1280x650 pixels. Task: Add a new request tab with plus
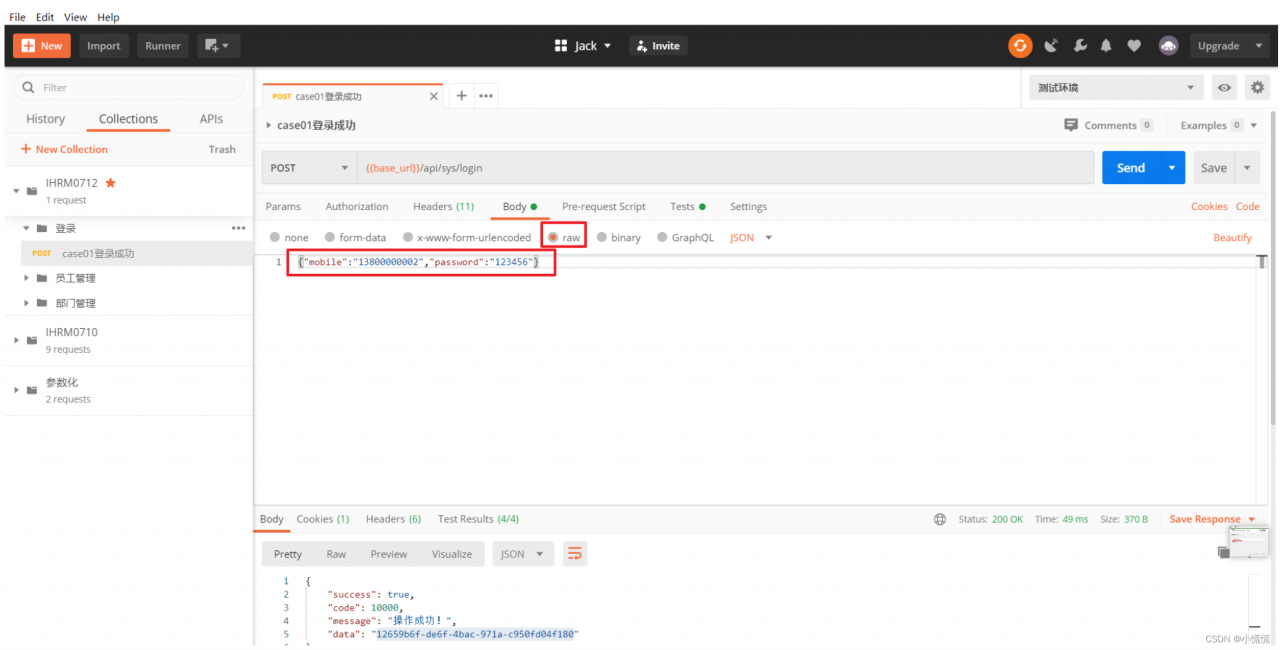click(461, 96)
